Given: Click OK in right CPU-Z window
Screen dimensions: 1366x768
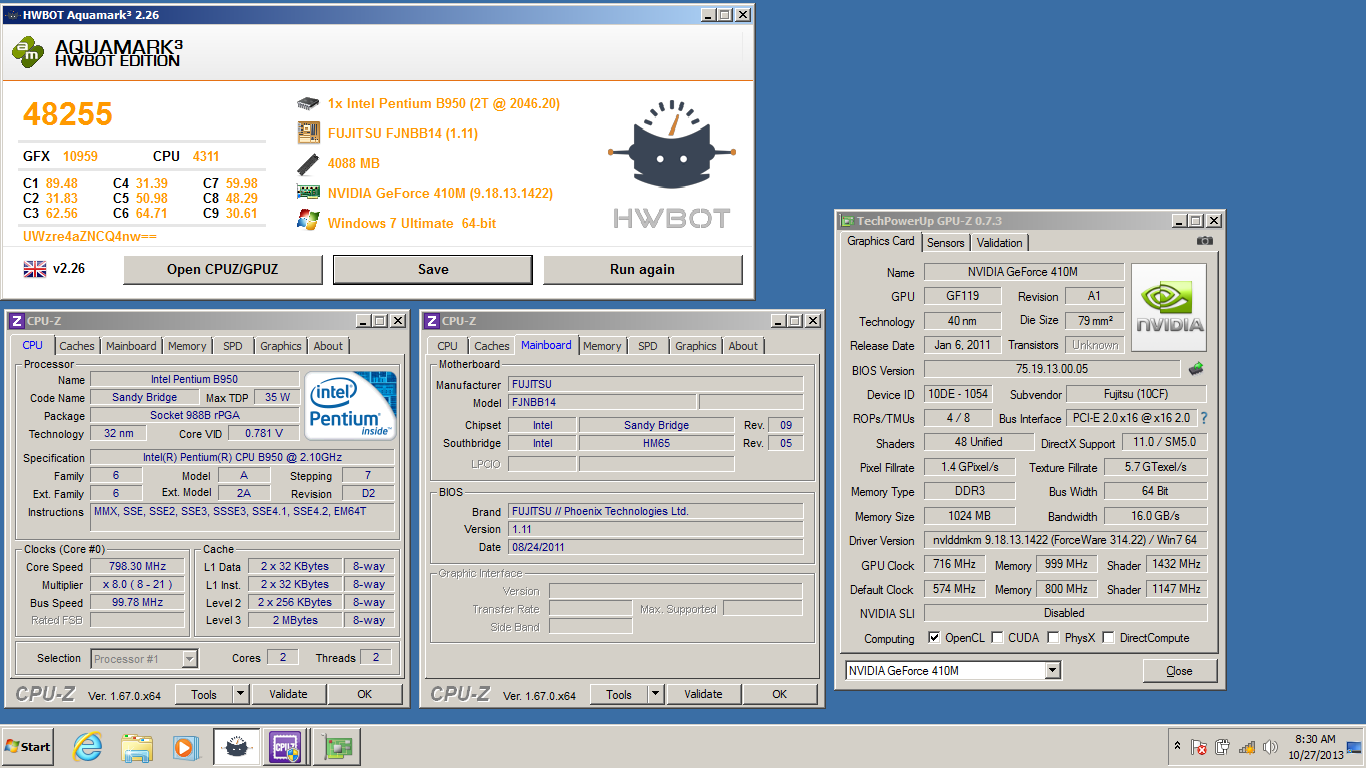Looking at the screenshot, I should (x=779, y=694).
